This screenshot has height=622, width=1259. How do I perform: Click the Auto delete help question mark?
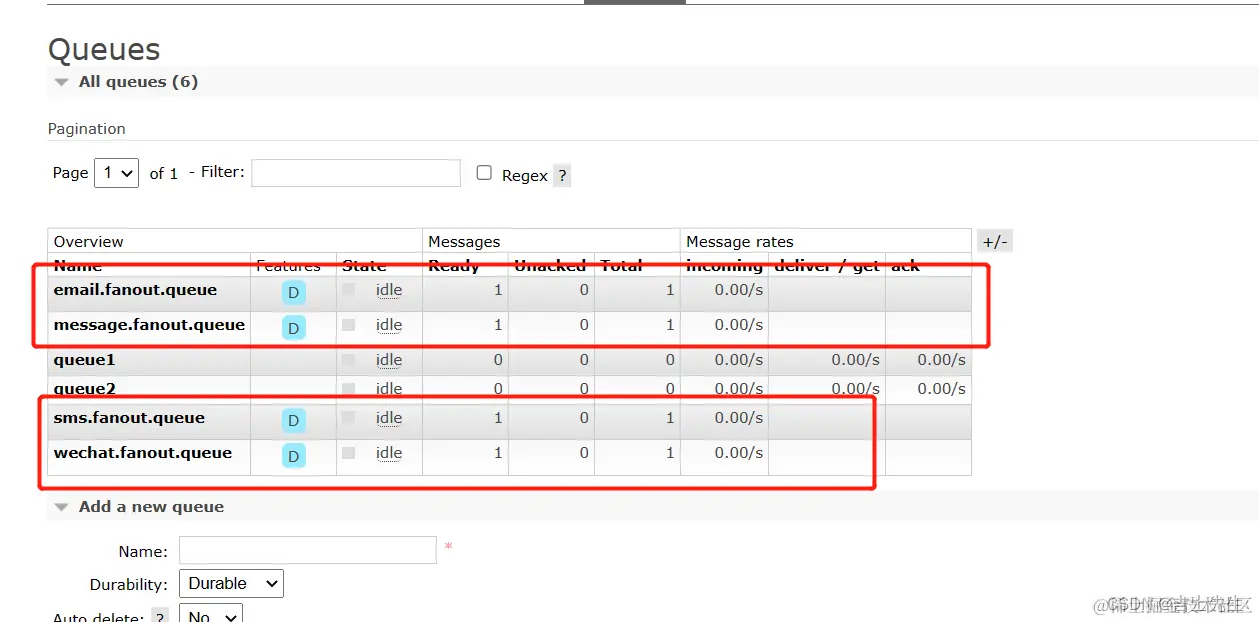159,617
